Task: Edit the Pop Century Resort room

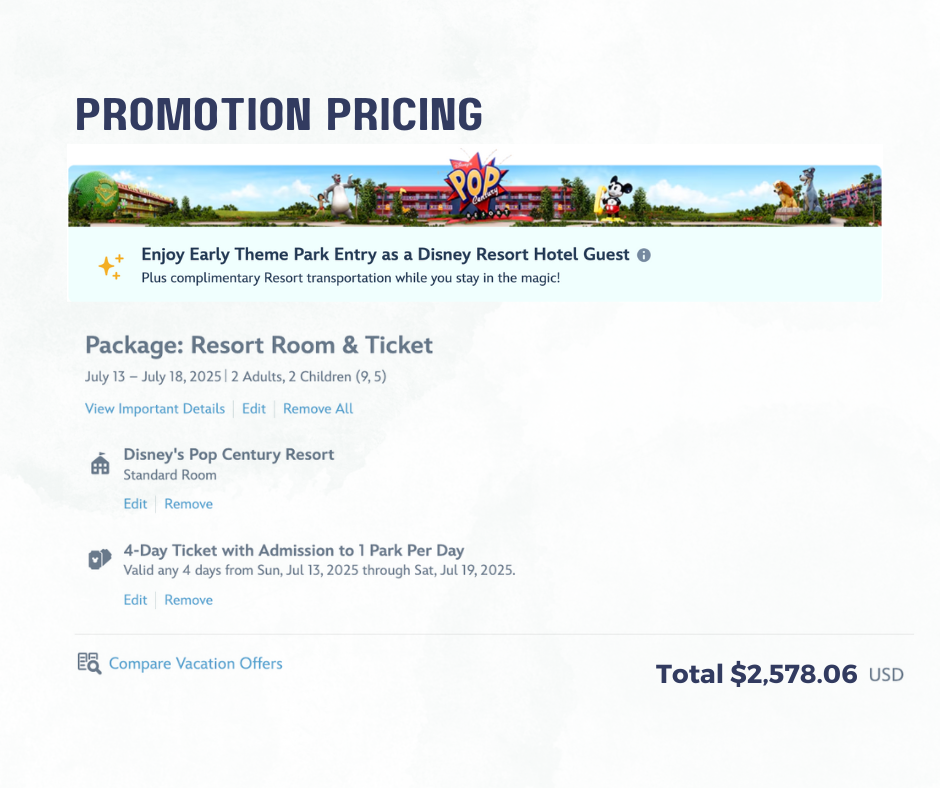Action: click(x=135, y=504)
